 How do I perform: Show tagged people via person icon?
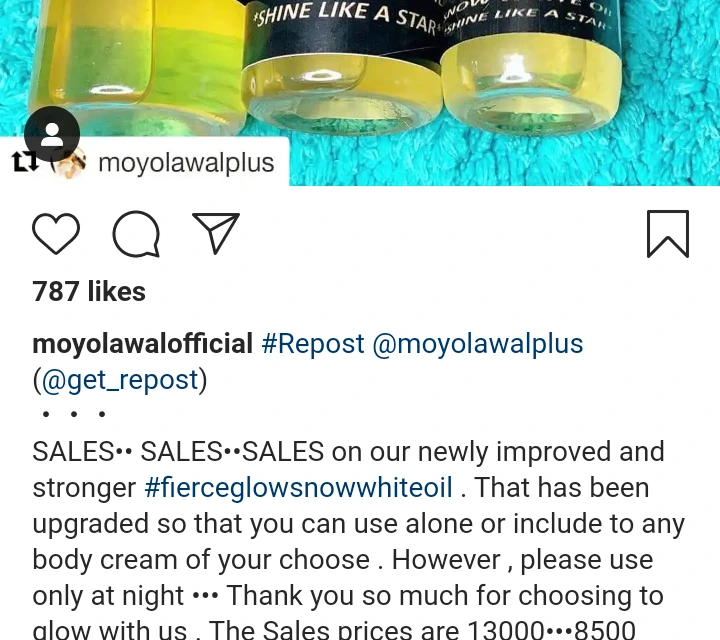(52, 134)
